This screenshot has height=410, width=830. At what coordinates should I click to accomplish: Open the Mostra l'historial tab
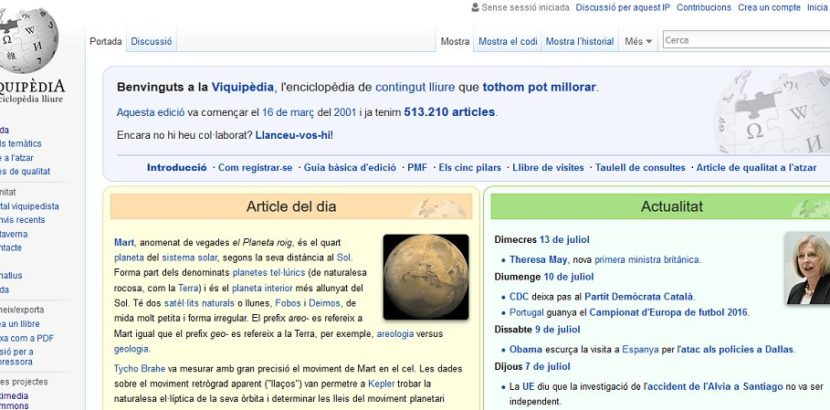point(580,41)
